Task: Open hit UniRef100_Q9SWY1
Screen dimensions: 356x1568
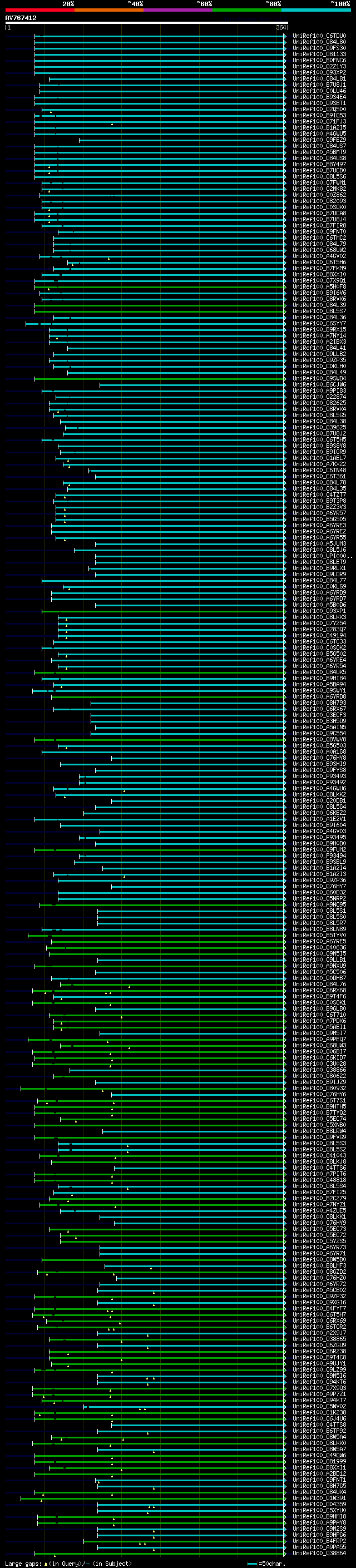Action: click(x=319, y=691)
